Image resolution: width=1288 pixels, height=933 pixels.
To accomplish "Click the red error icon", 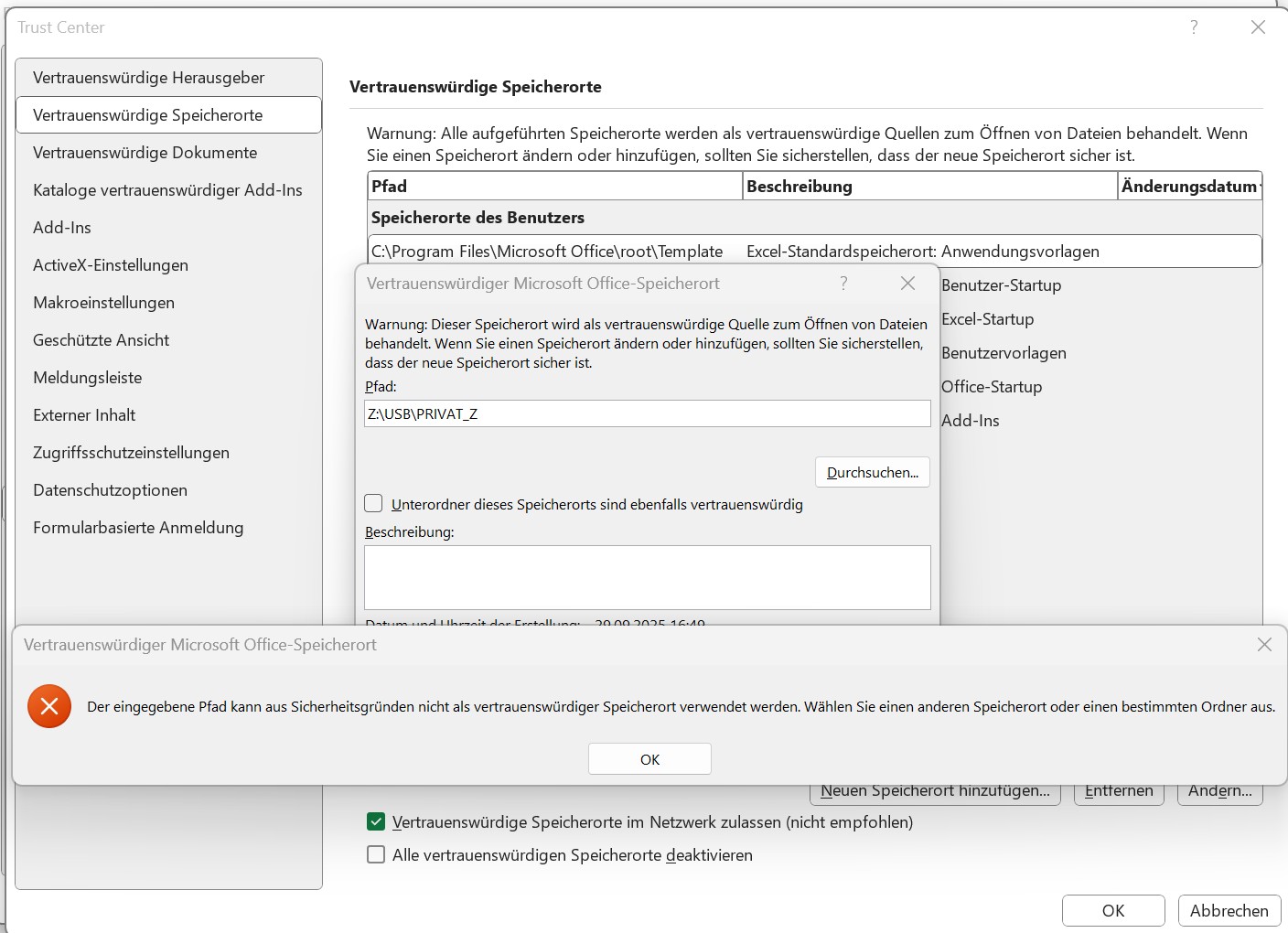I will pos(49,706).
